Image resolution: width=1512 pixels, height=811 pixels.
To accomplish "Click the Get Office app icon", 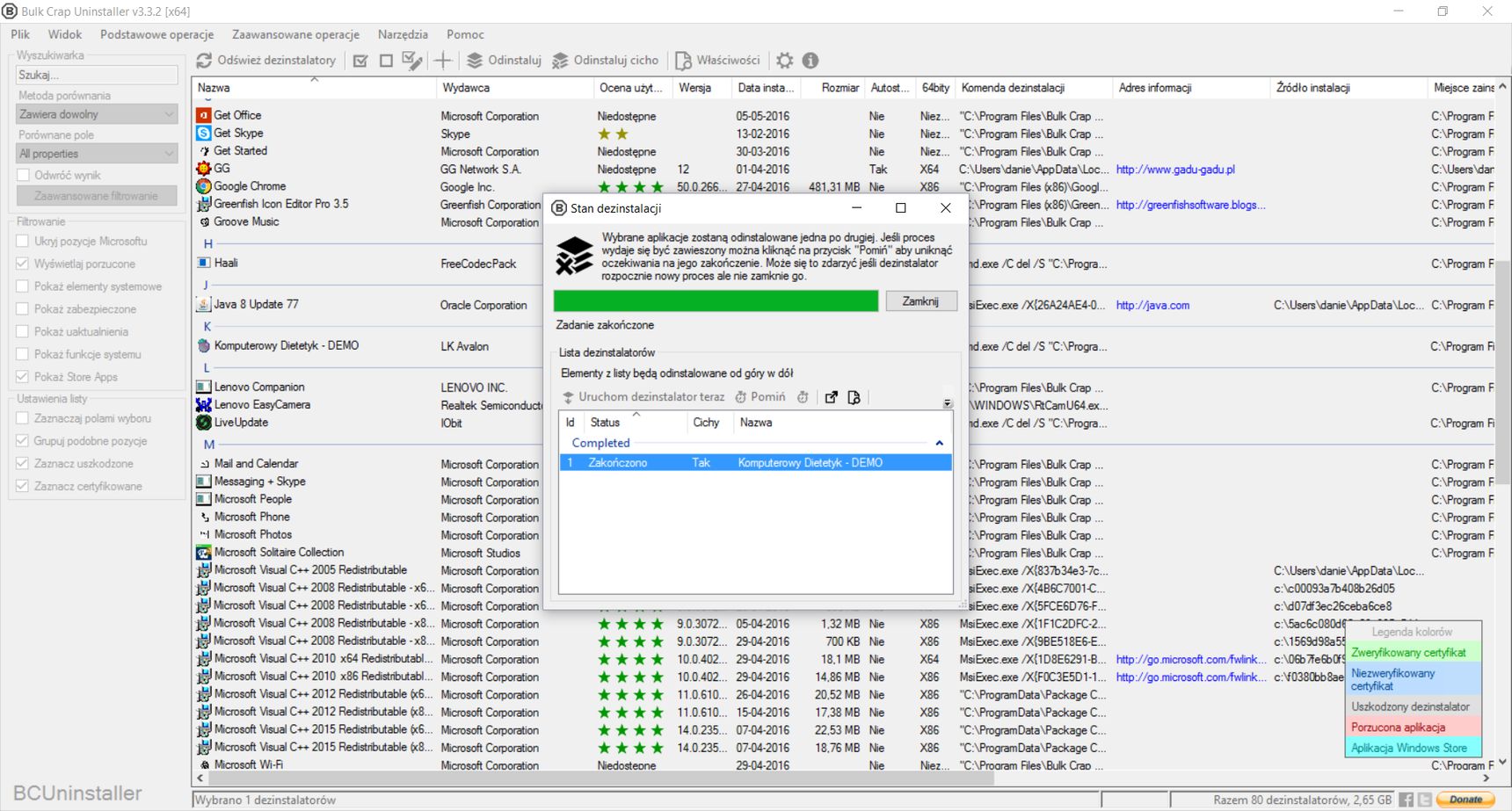I will click(x=204, y=115).
